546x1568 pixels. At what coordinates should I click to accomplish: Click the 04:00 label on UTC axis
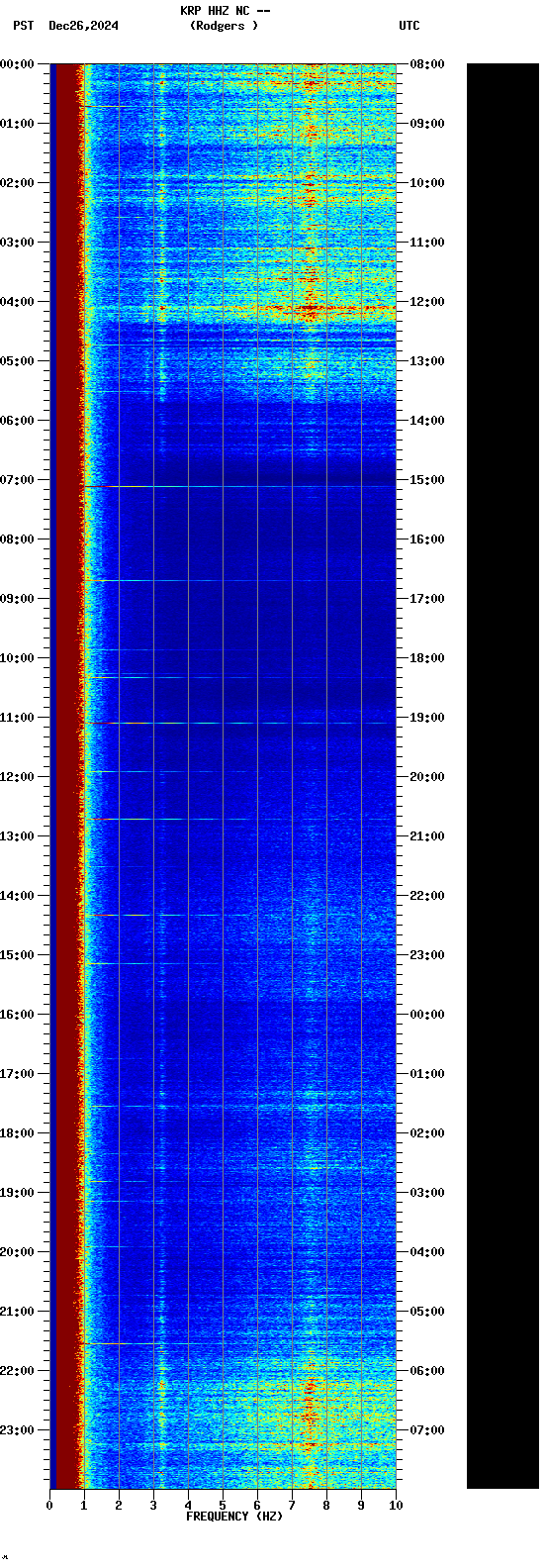(426, 1252)
